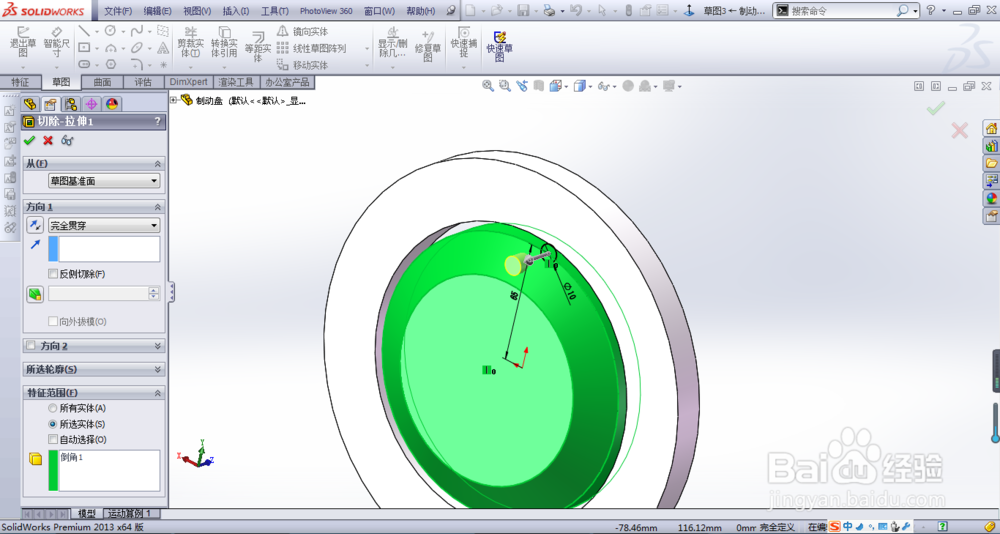The image size is (1000, 534).
Task: Open Display/Delete Relations (显示/删除几何关系)
Action: [x=393, y=43]
